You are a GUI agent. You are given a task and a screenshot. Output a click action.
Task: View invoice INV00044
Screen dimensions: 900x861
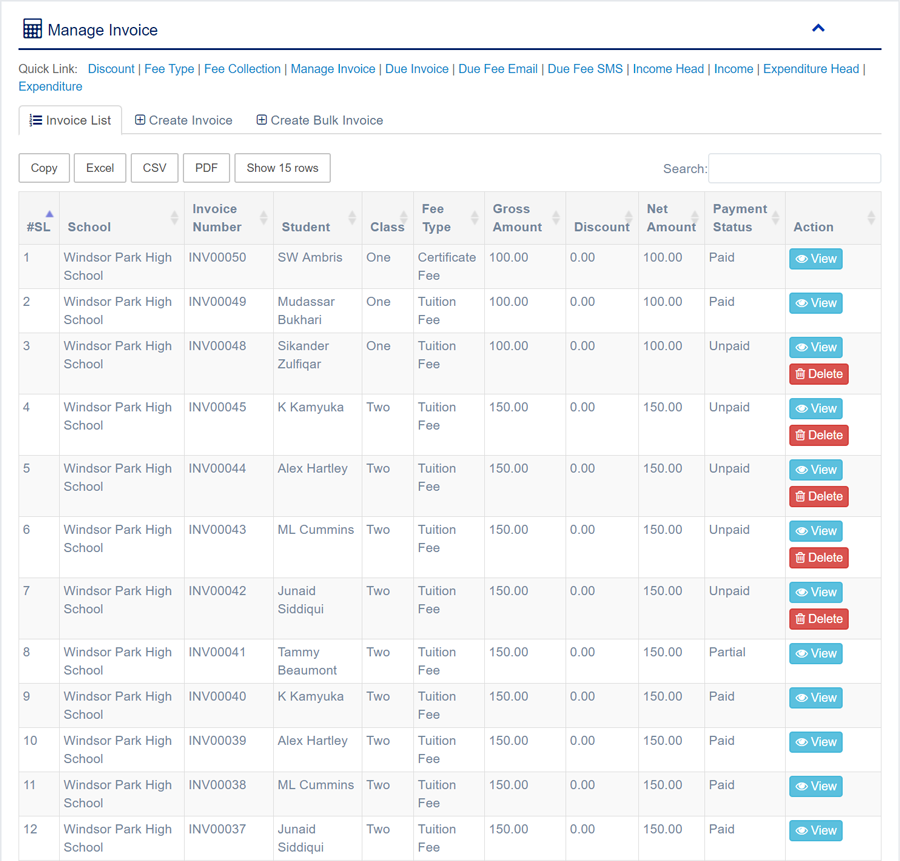[x=816, y=470]
